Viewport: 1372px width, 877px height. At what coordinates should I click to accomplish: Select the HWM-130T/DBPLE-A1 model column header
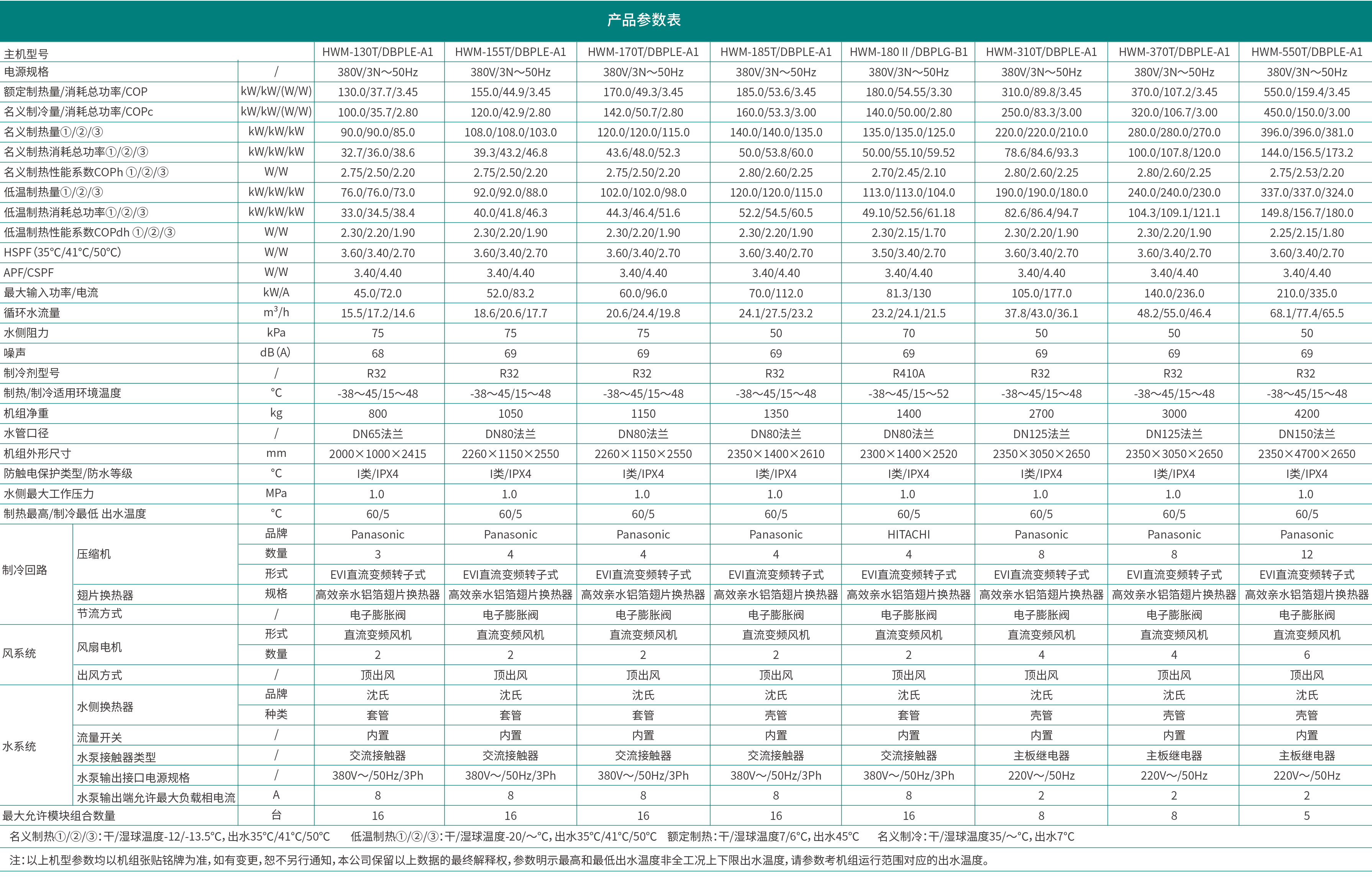[378, 52]
